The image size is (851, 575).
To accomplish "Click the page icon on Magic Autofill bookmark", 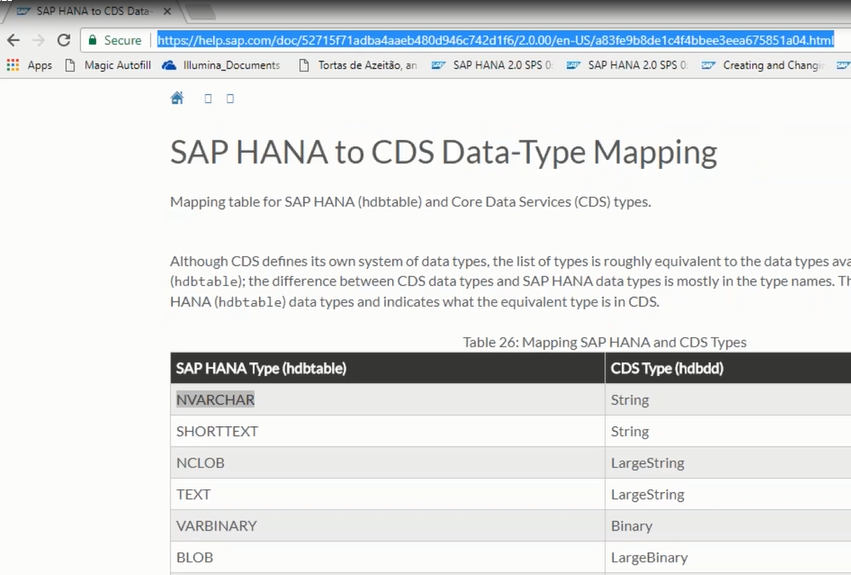I will 70,65.
